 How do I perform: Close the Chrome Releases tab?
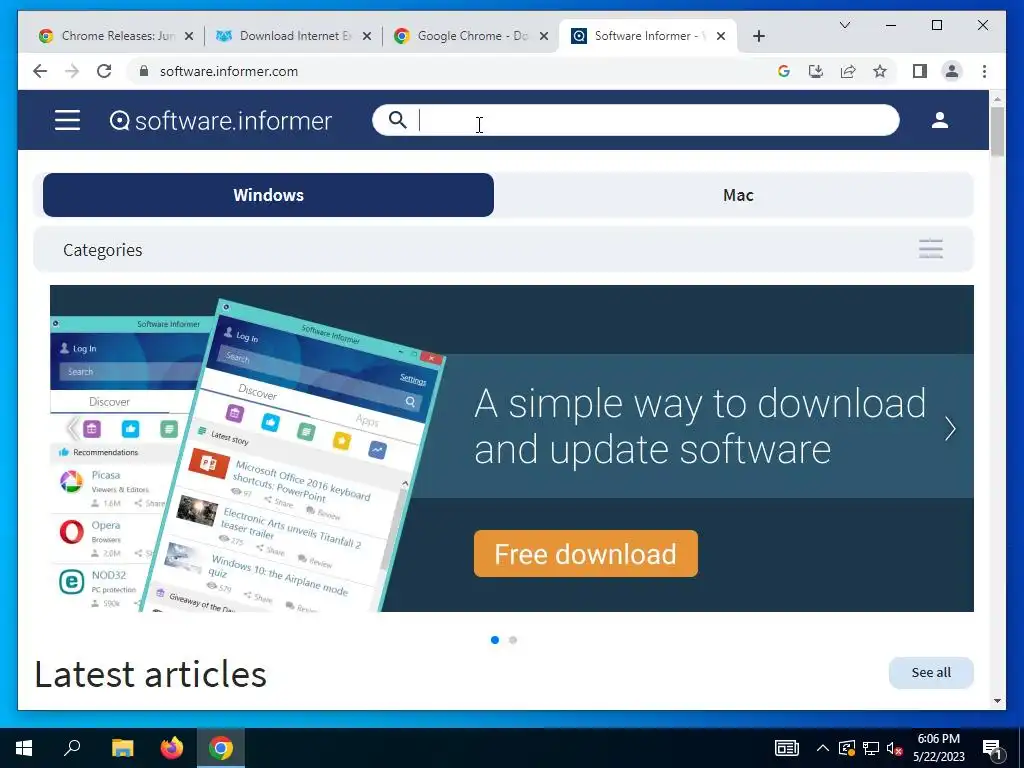(189, 36)
